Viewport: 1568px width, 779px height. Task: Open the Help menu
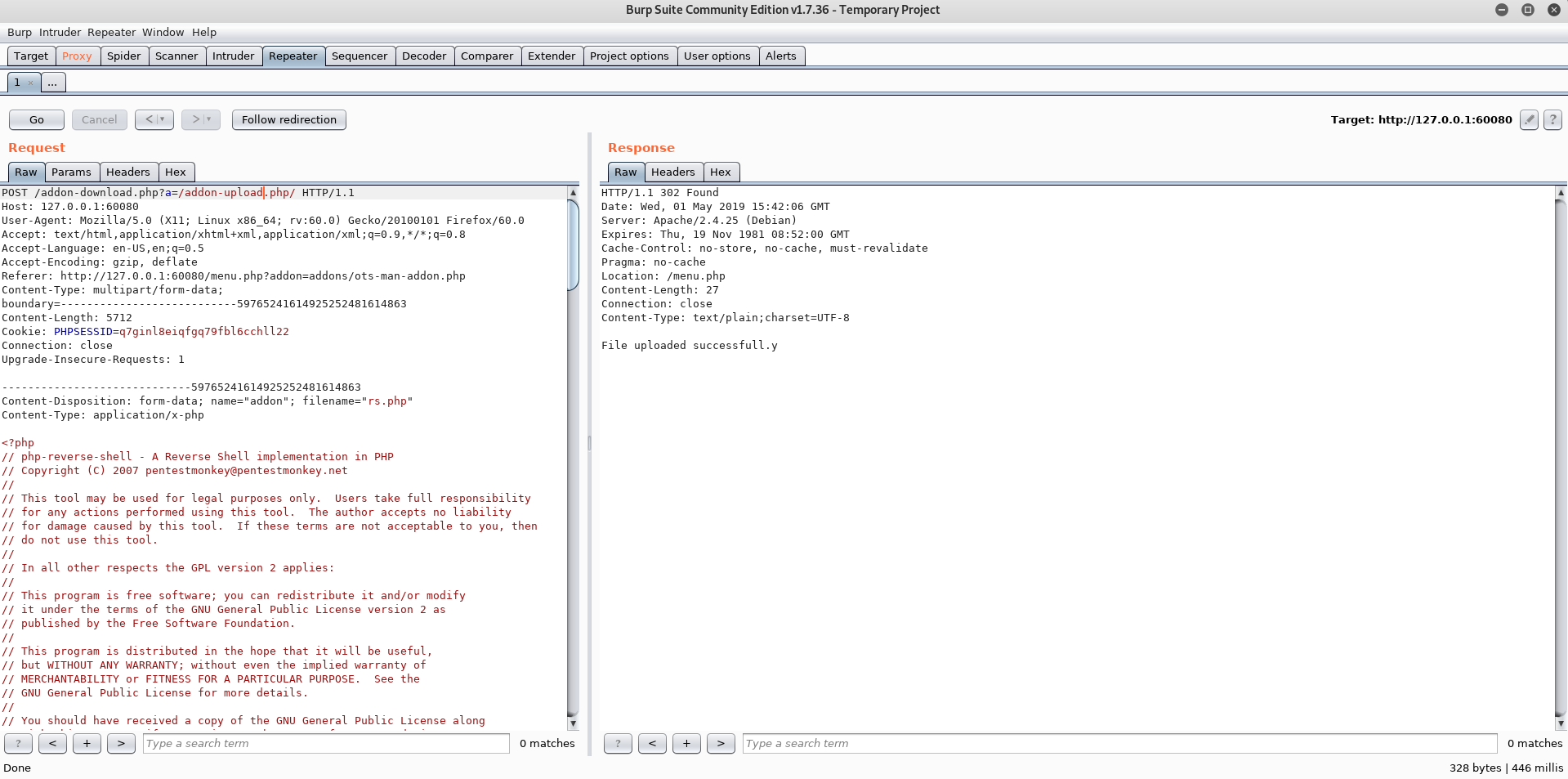coord(204,33)
